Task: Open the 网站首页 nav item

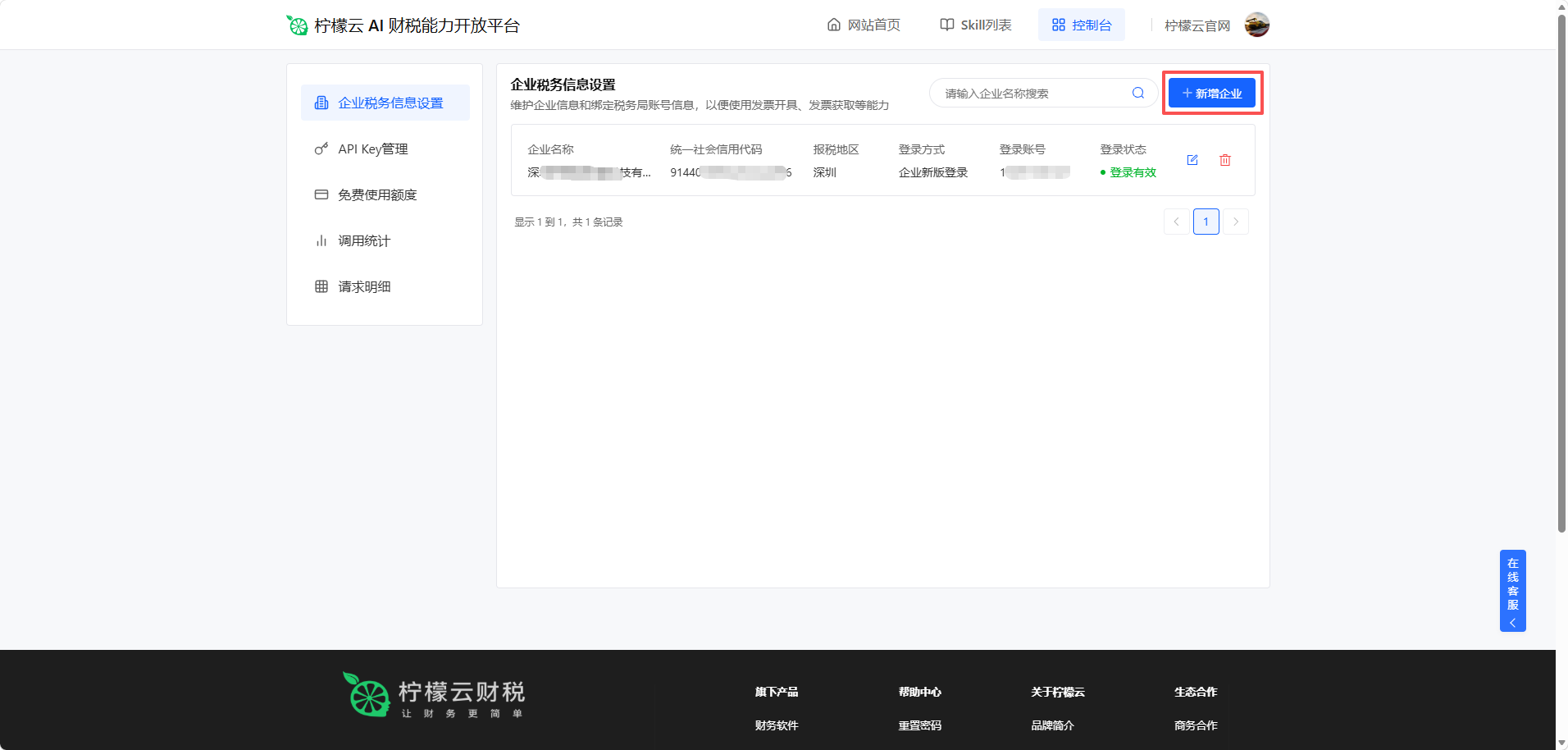Action: click(x=864, y=25)
